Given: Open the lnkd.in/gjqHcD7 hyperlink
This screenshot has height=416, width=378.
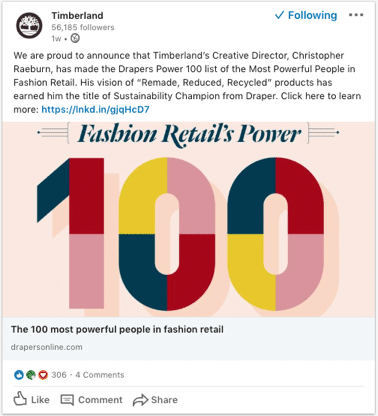Looking at the screenshot, I should [95, 109].
